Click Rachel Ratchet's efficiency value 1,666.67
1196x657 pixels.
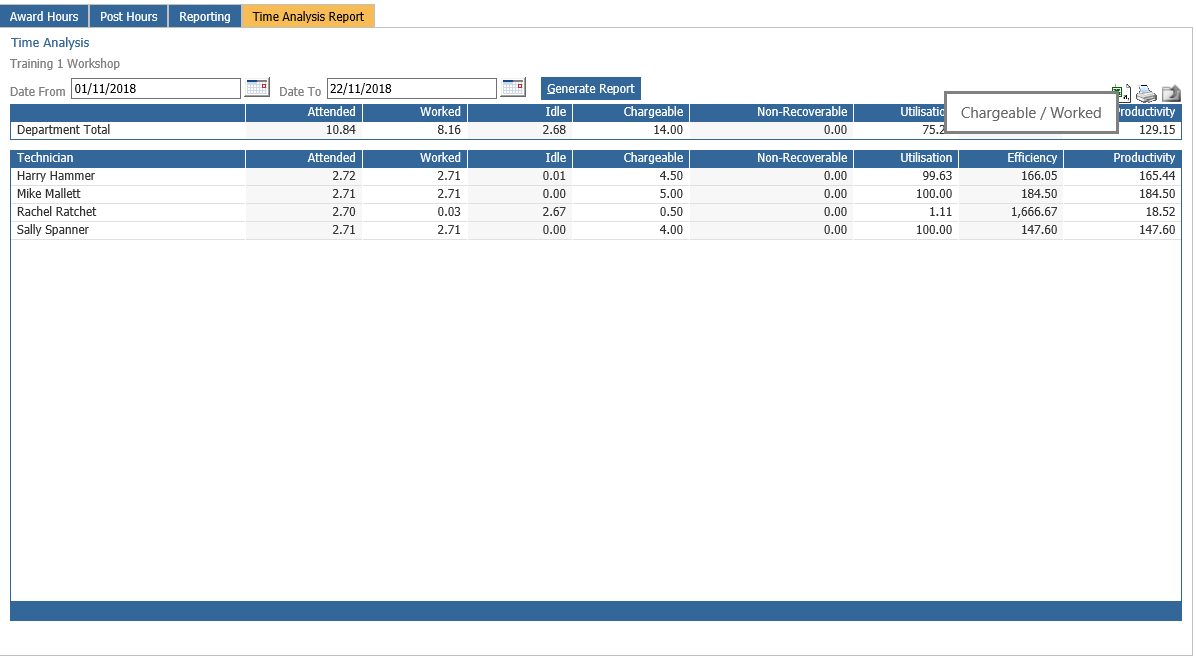1034,212
